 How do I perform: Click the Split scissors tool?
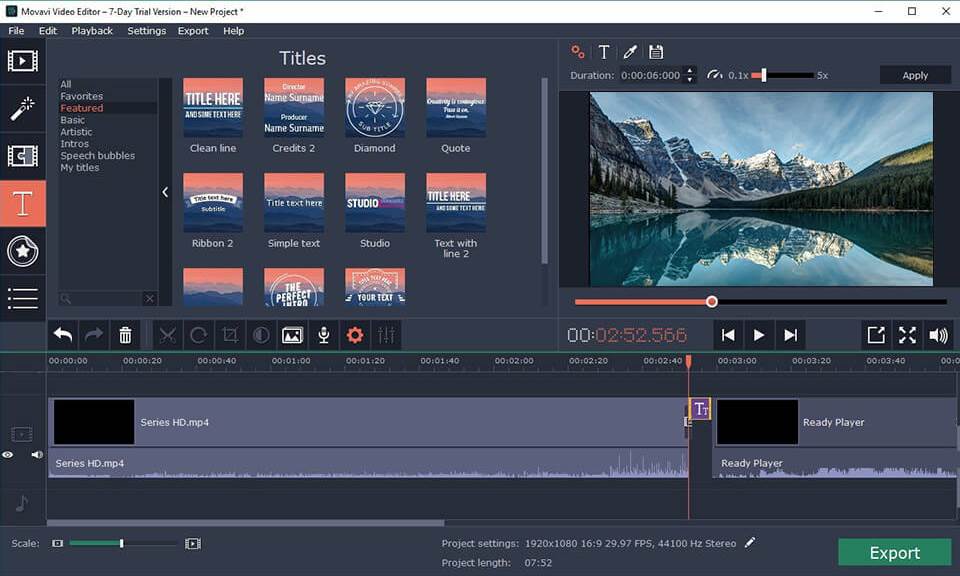[167, 336]
